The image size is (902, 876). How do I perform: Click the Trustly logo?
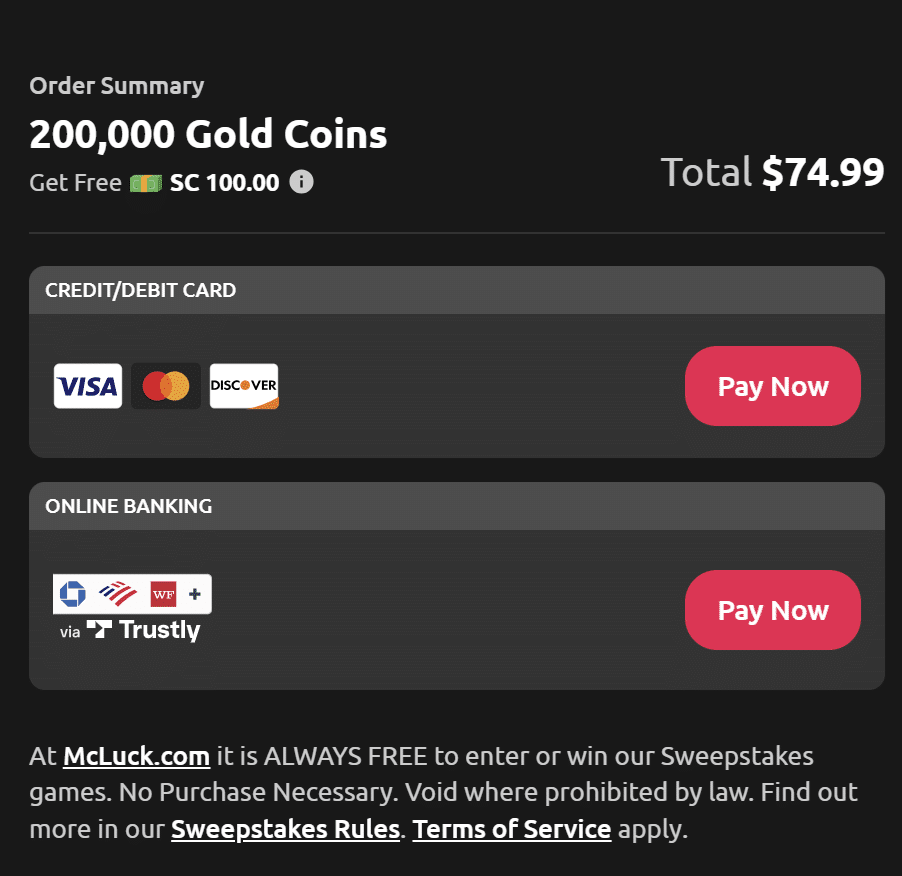[143, 630]
